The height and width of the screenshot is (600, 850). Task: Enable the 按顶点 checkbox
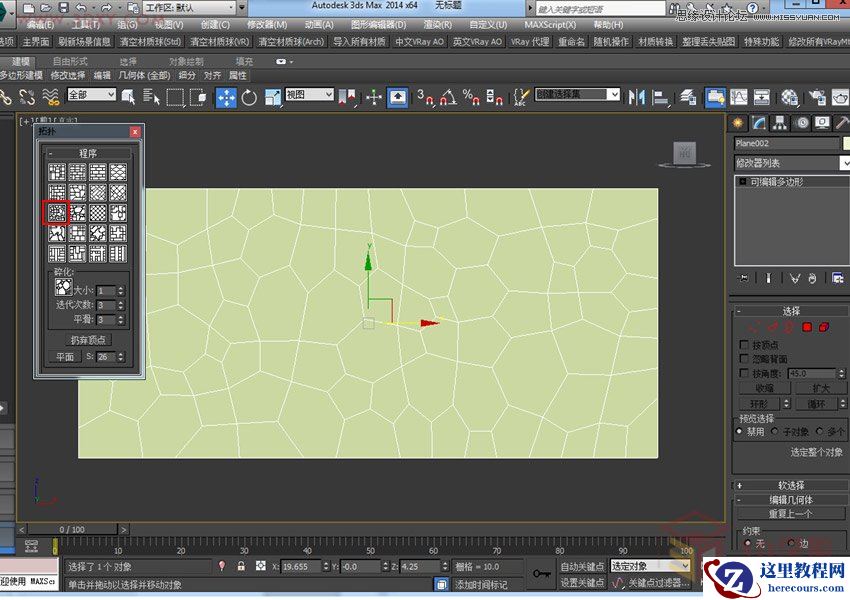pyautogui.click(x=743, y=344)
